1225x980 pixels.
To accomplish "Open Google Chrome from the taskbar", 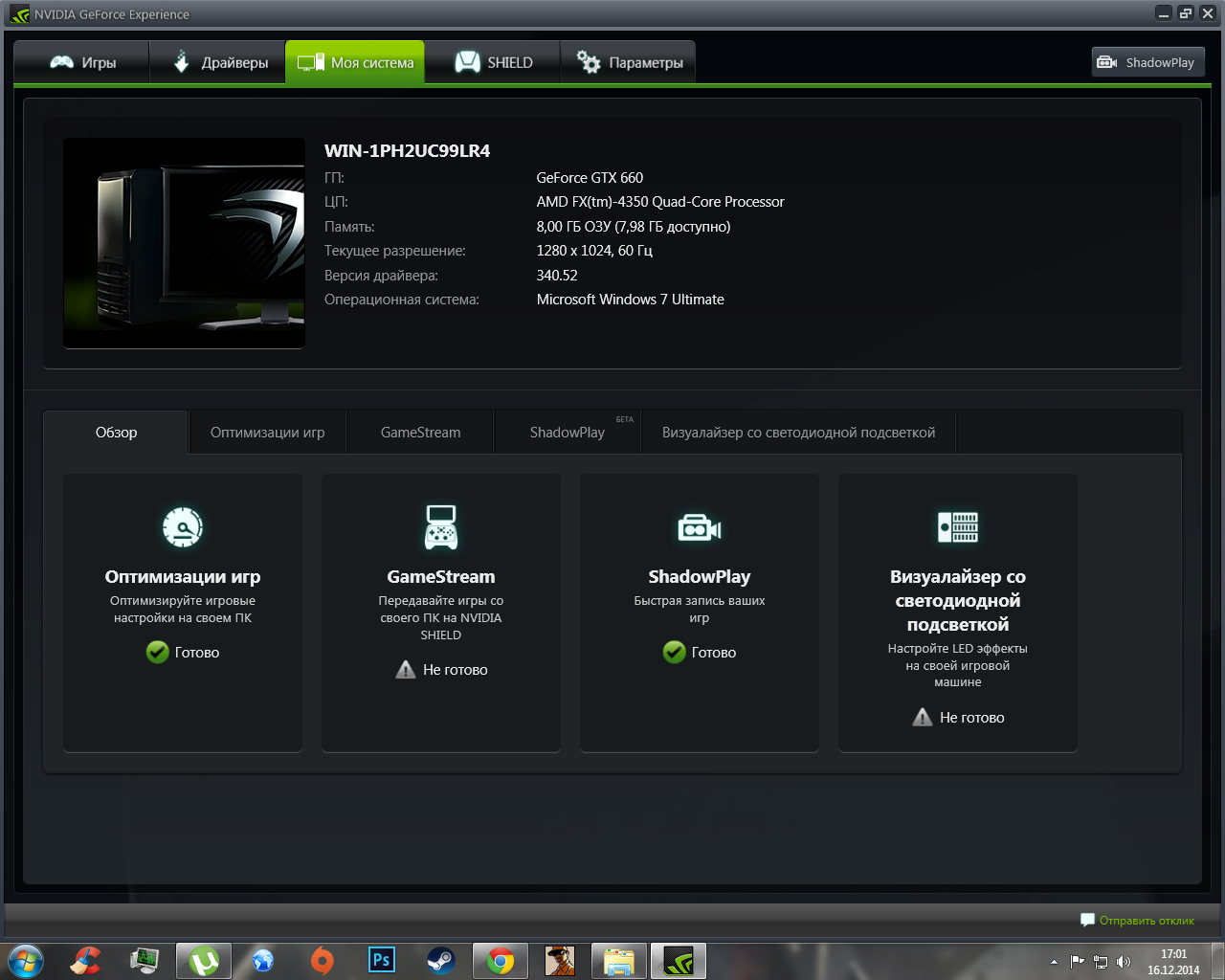I will 501,960.
